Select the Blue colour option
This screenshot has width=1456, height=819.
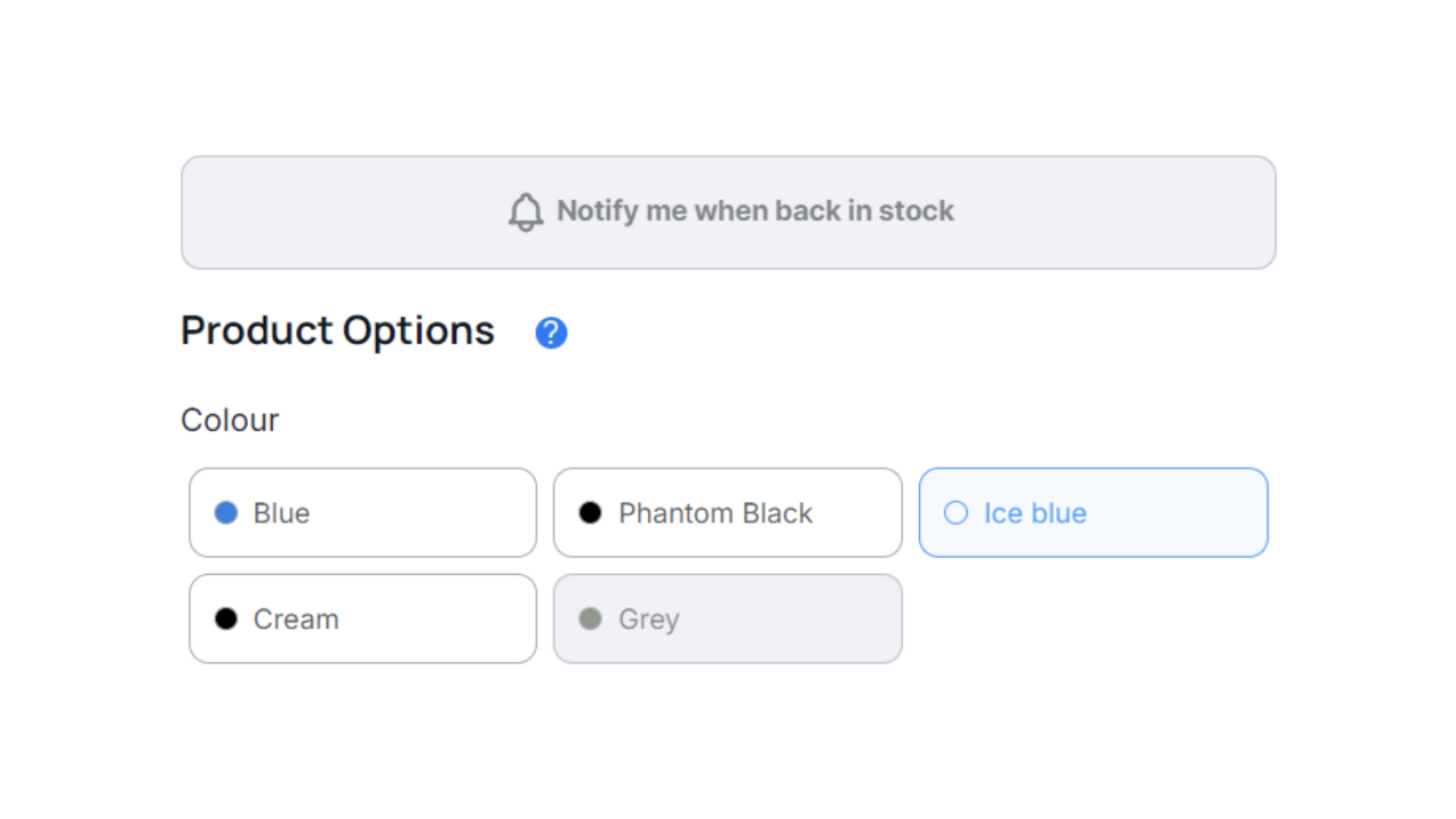click(x=363, y=513)
